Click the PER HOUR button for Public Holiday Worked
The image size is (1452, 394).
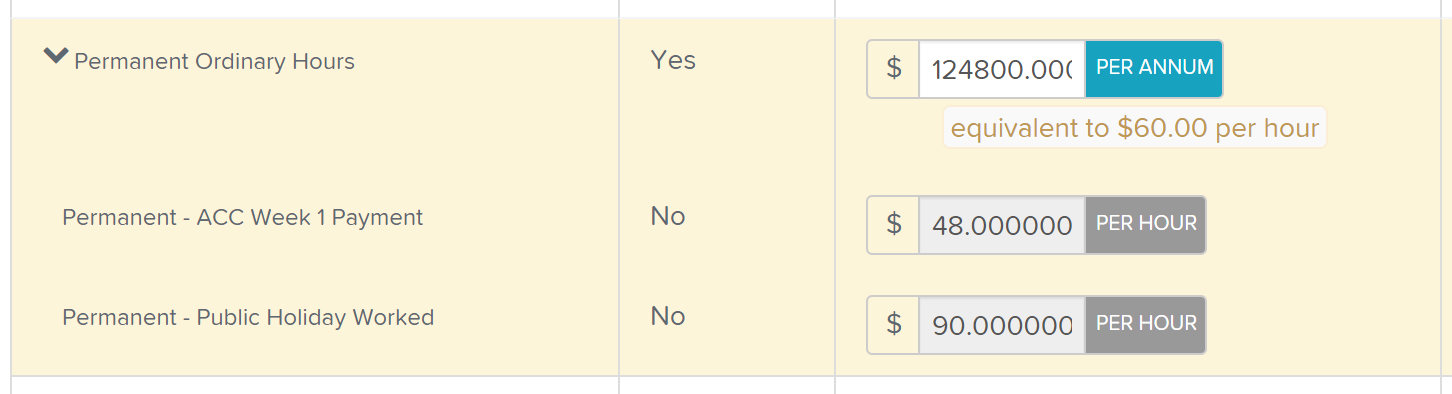click(x=1146, y=325)
